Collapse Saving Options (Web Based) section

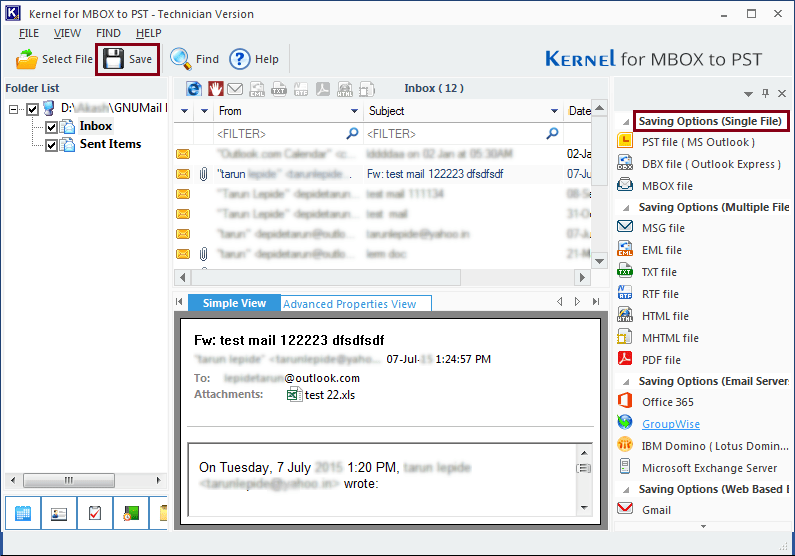626,490
